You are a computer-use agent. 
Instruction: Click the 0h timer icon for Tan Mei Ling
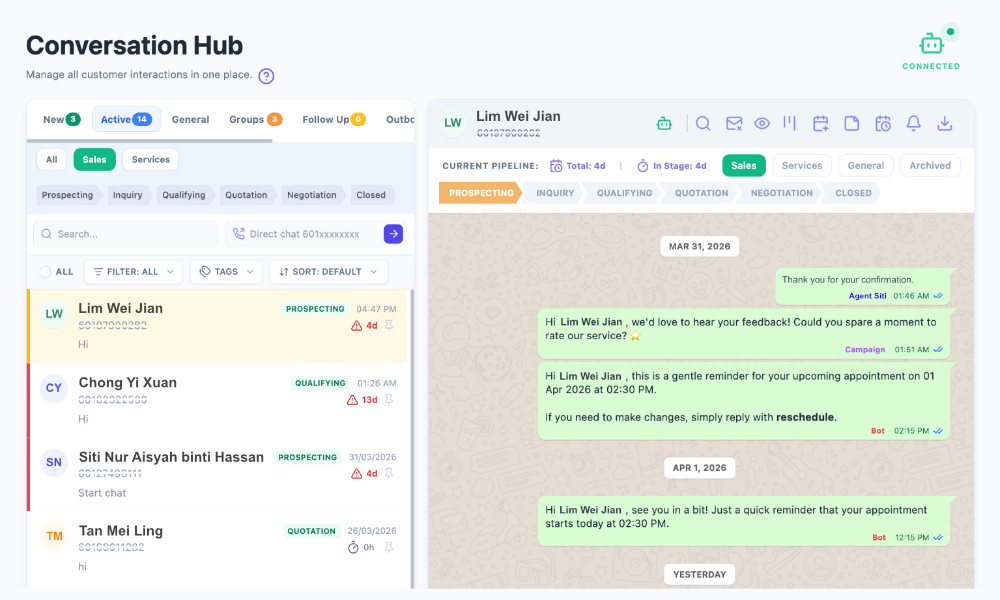pyautogui.click(x=353, y=548)
